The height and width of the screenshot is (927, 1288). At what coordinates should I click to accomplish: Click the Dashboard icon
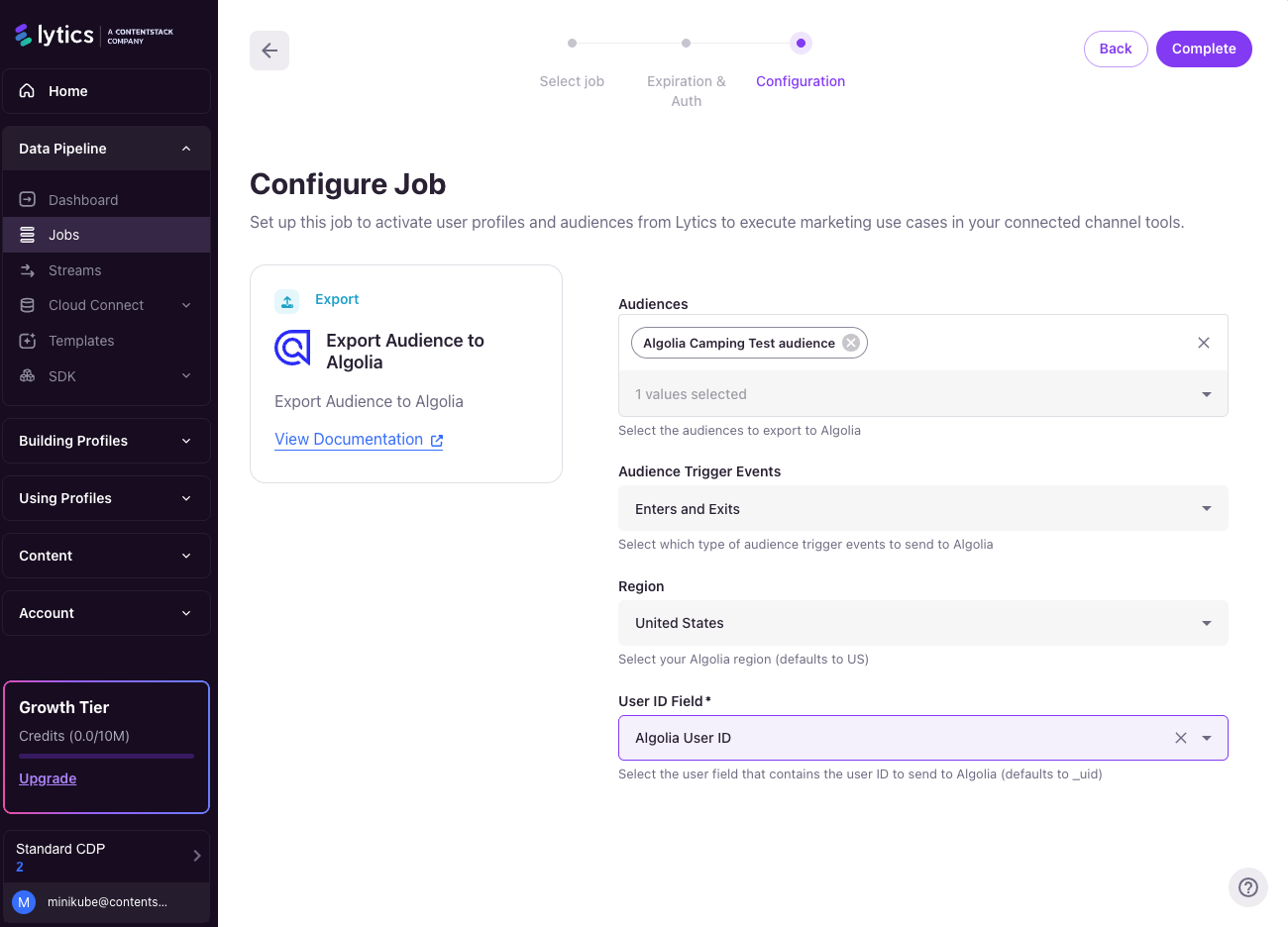[x=28, y=200]
